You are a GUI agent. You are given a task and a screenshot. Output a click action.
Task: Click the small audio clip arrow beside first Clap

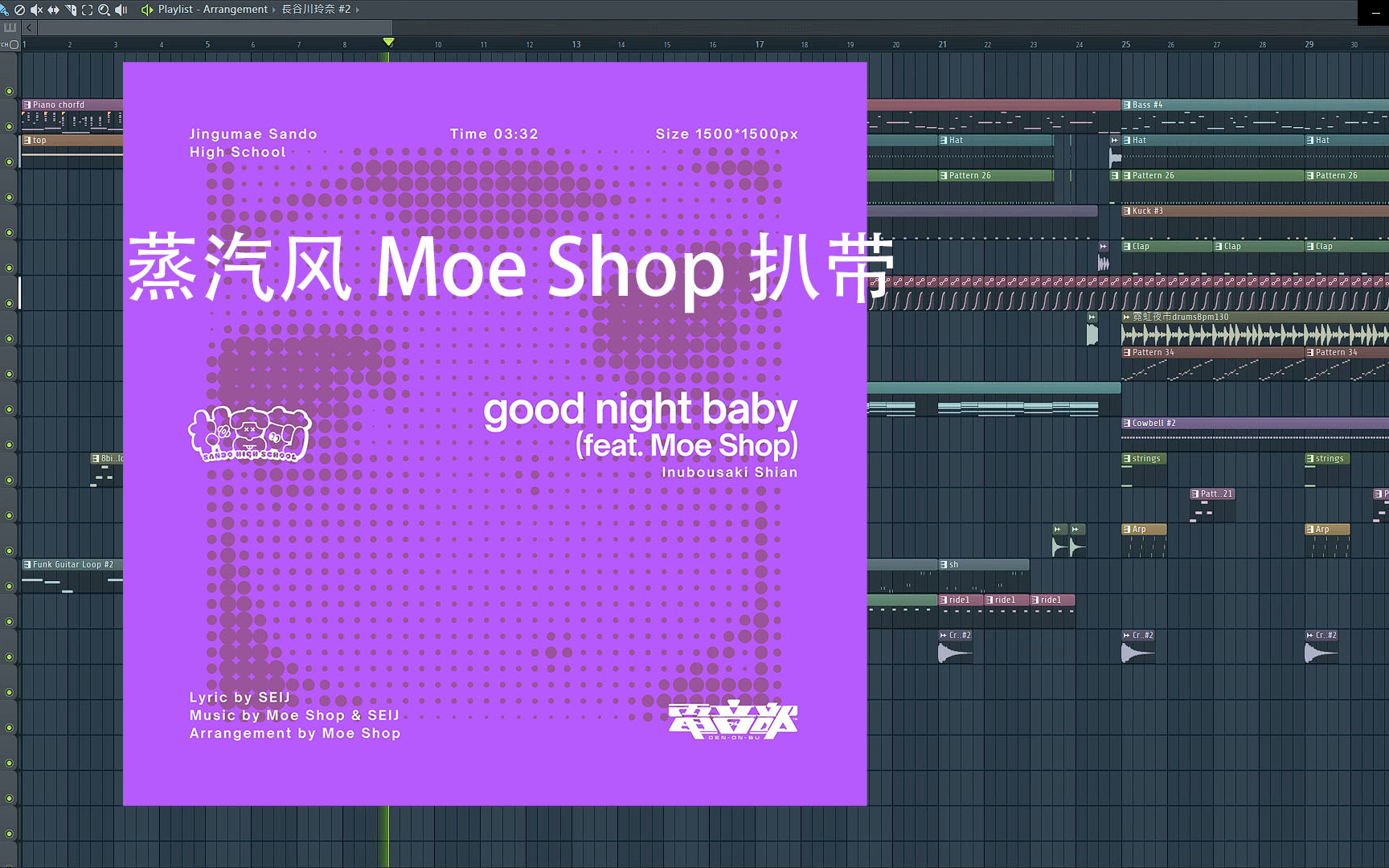click(1104, 247)
